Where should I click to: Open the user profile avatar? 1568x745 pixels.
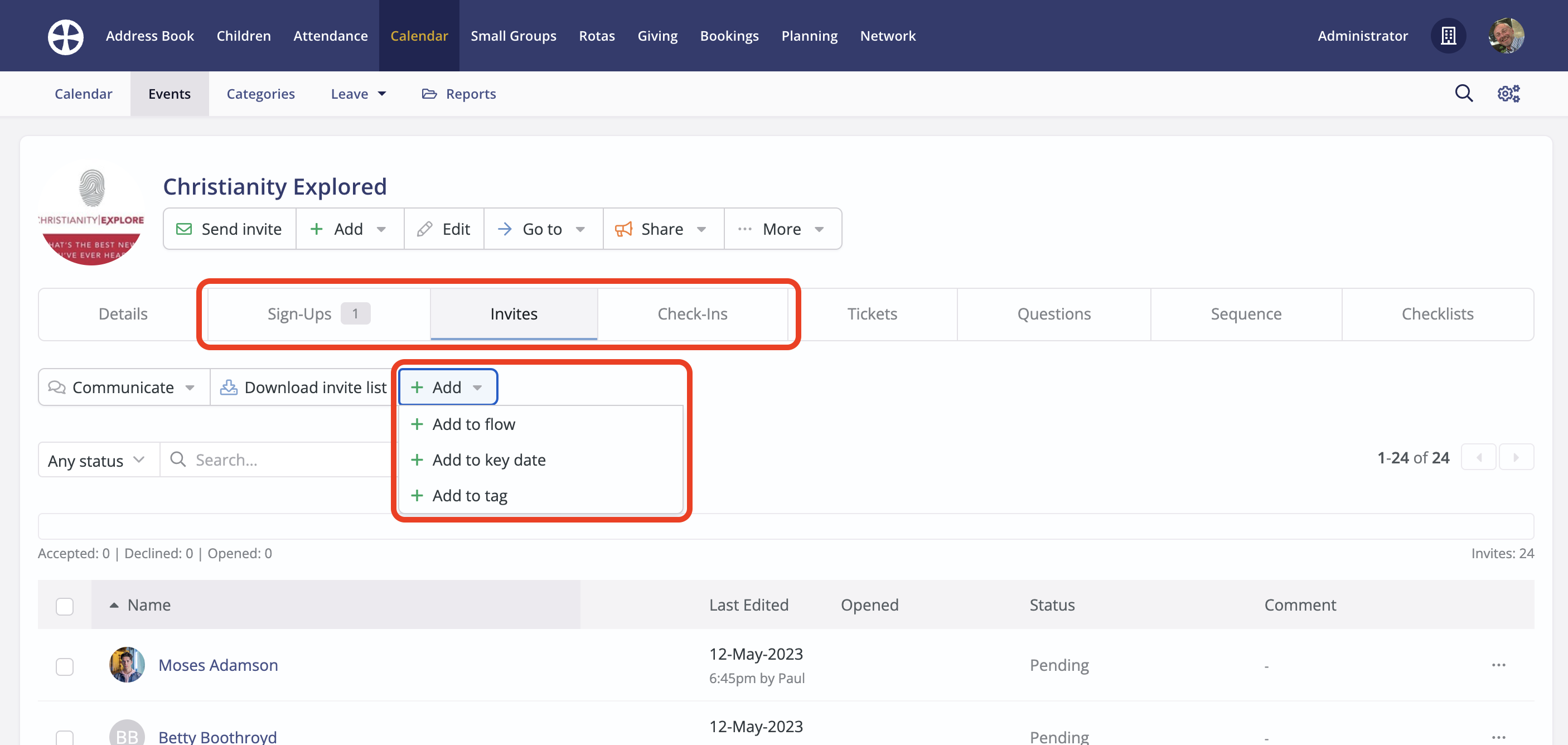click(1506, 36)
